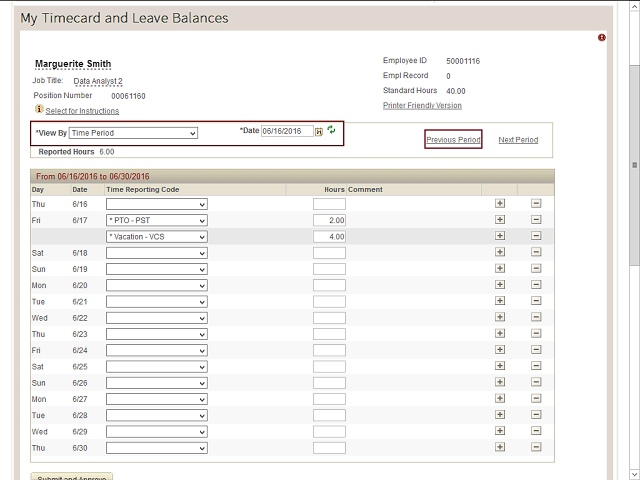Click the instructions info icon
Image resolution: width=640 pixels, height=480 pixels.
(39, 109)
